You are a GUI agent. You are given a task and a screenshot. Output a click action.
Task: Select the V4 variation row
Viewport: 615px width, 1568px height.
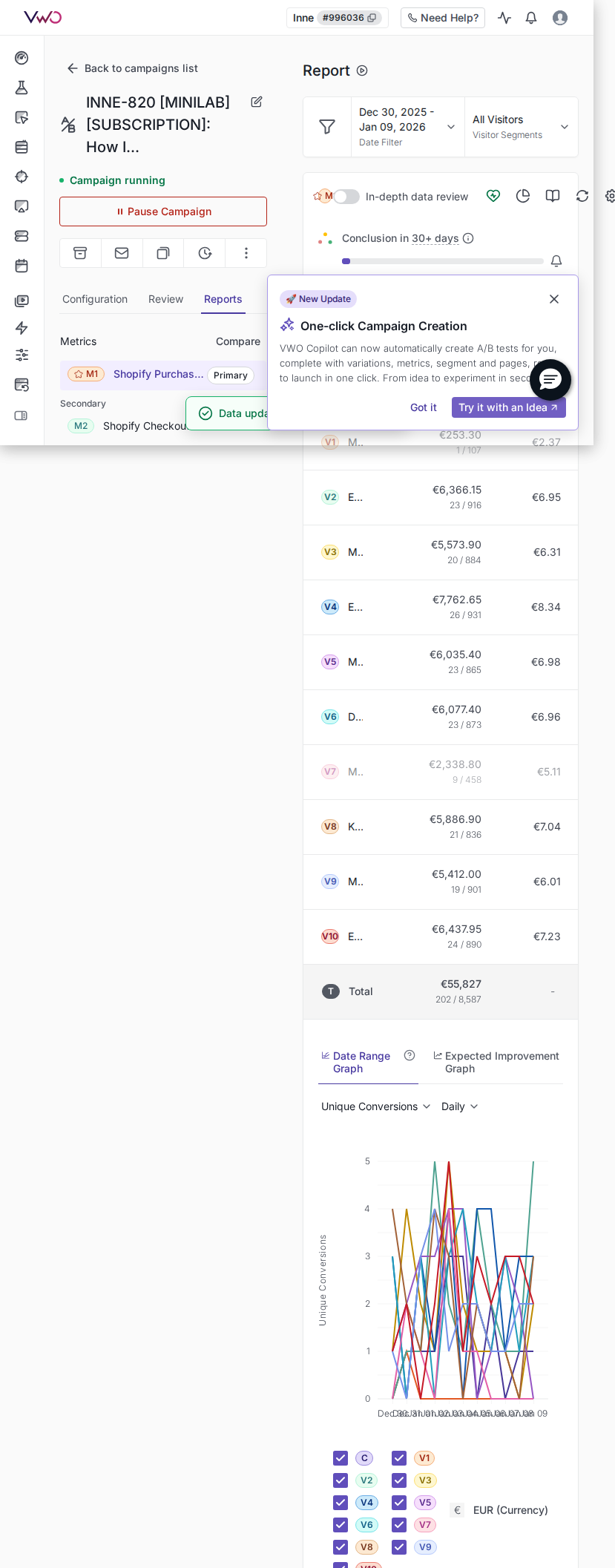click(x=440, y=607)
